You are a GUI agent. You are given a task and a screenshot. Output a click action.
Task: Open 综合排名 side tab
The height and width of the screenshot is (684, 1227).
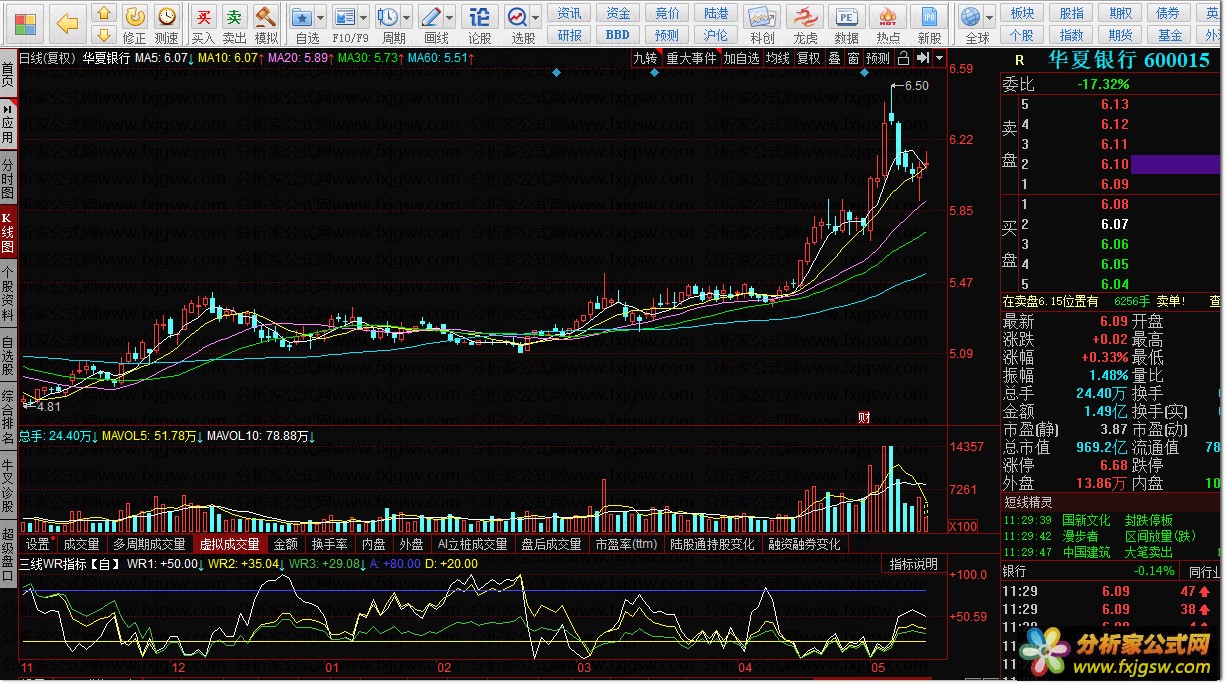tap(8, 416)
